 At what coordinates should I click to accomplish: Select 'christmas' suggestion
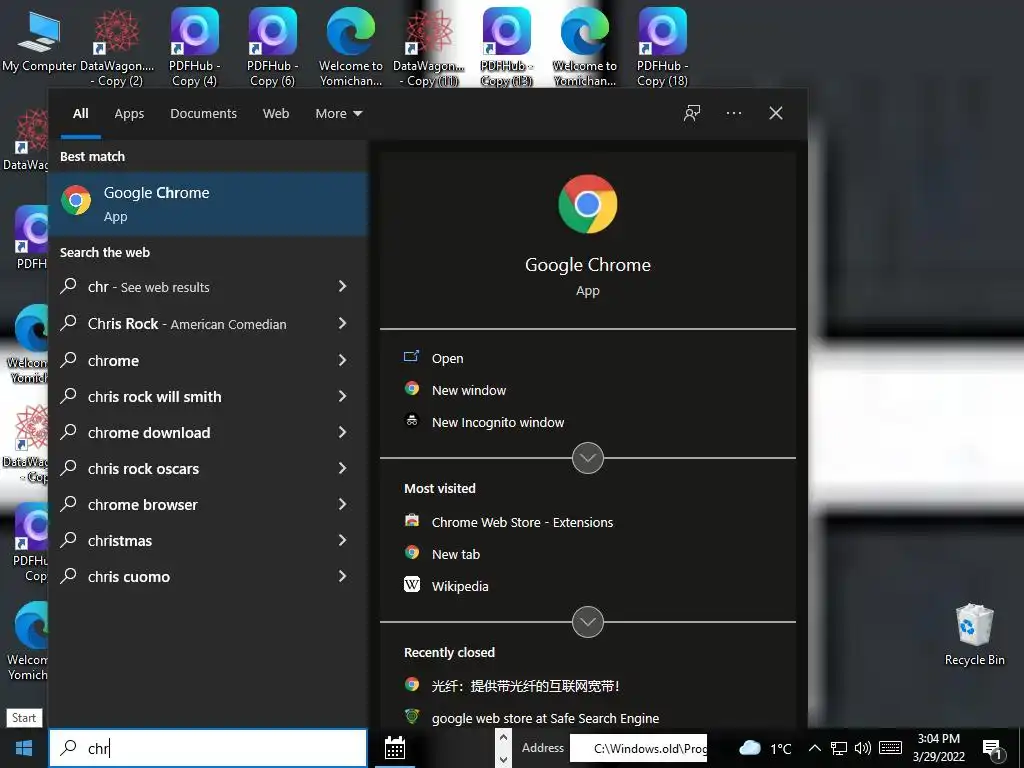[120, 540]
